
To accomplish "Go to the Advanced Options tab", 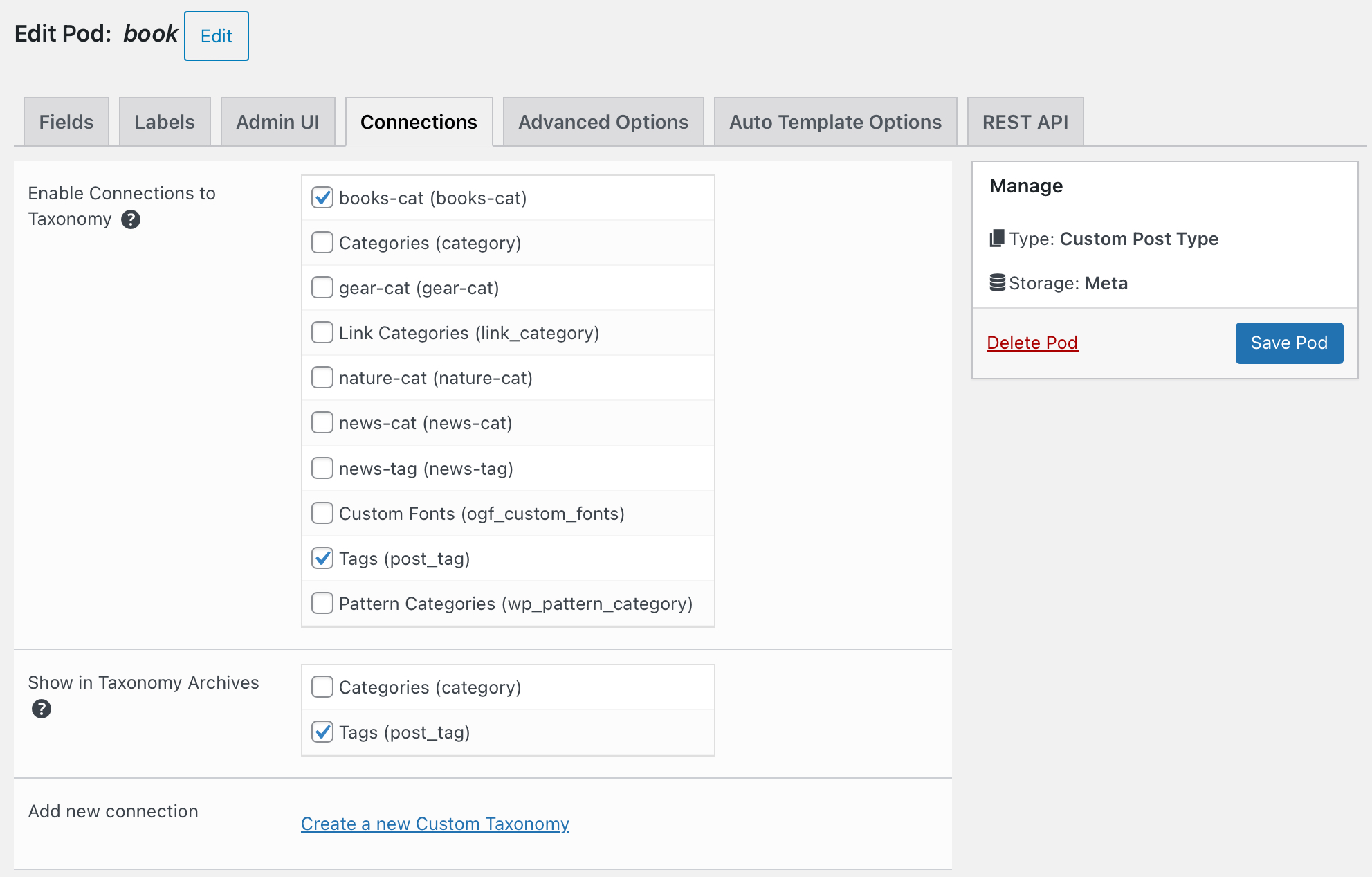I will pos(603,122).
